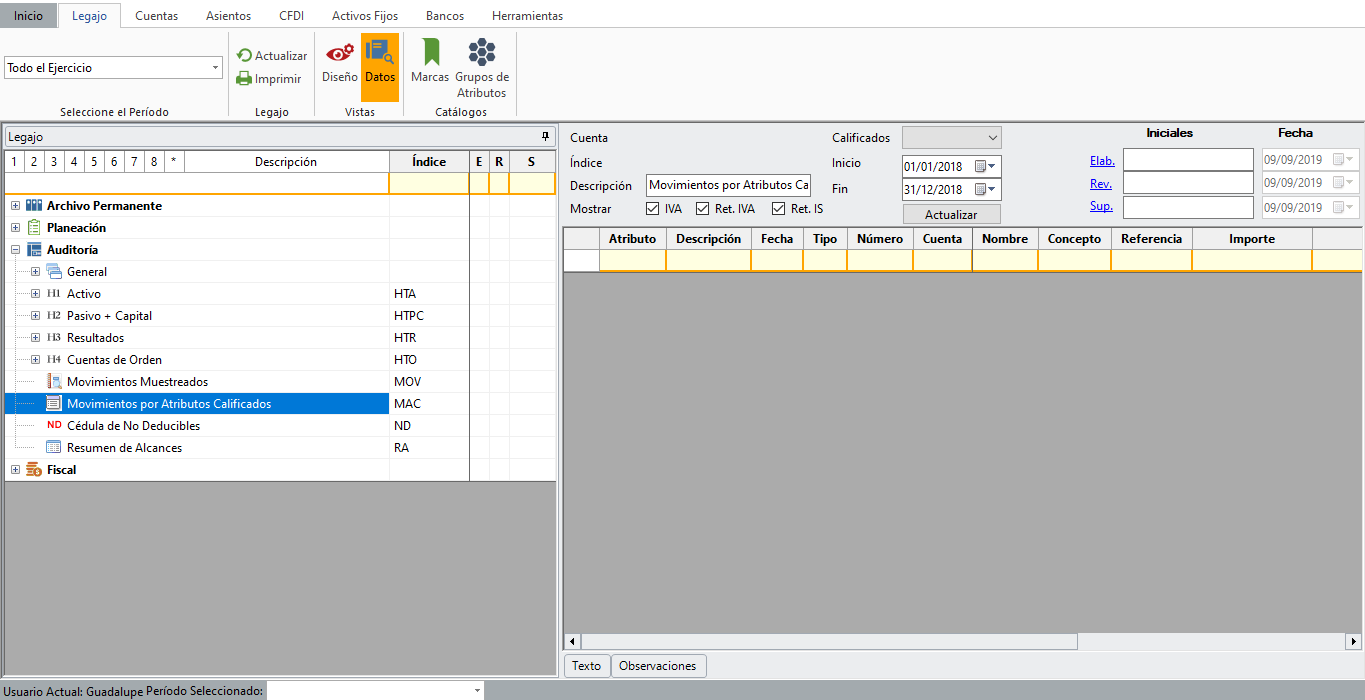Open the Cuentas ribbon tab

pyautogui.click(x=156, y=16)
